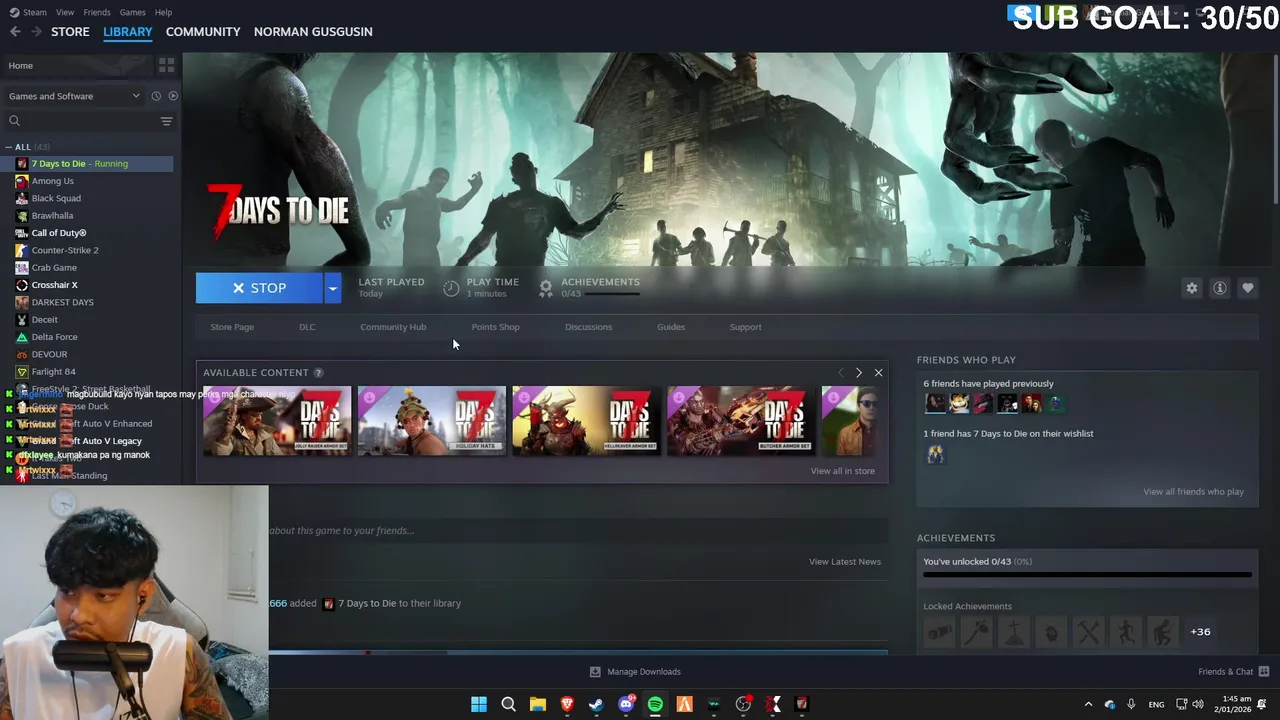Image resolution: width=1280 pixels, height=720 pixels.
Task: Add game to favorites heart icon
Action: point(1248,288)
